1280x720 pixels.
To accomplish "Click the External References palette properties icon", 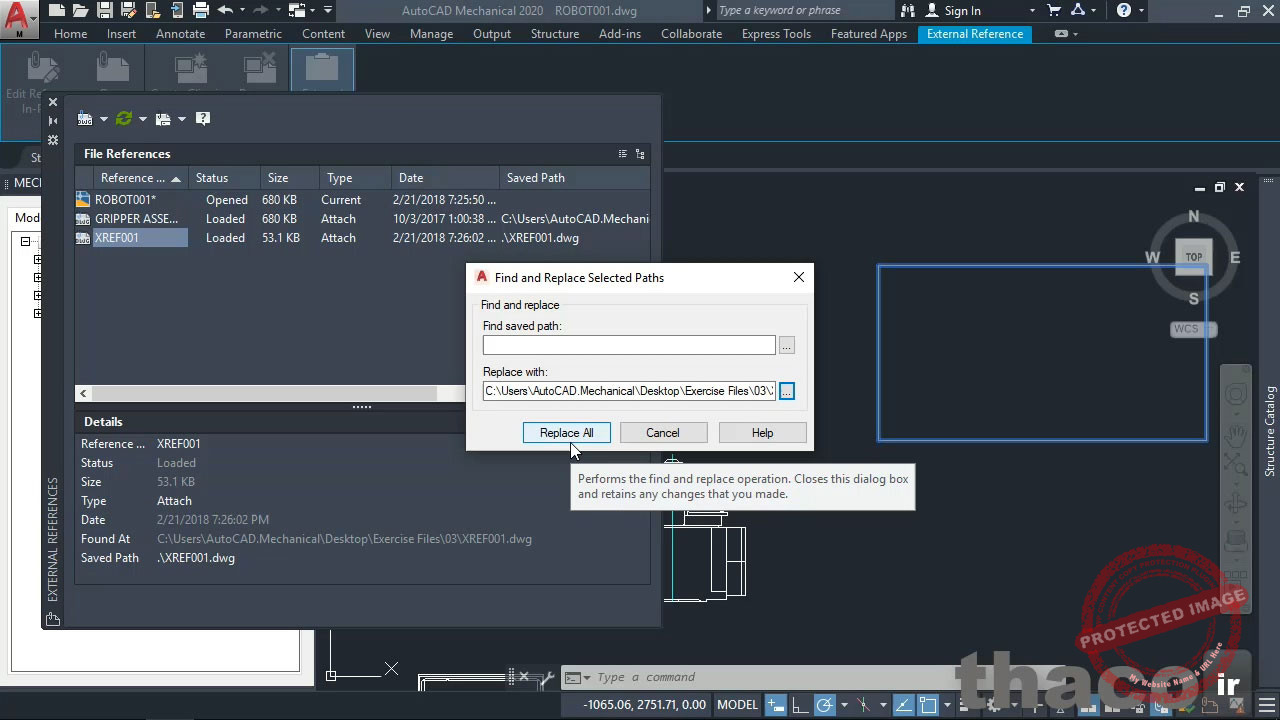I will (x=53, y=140).
